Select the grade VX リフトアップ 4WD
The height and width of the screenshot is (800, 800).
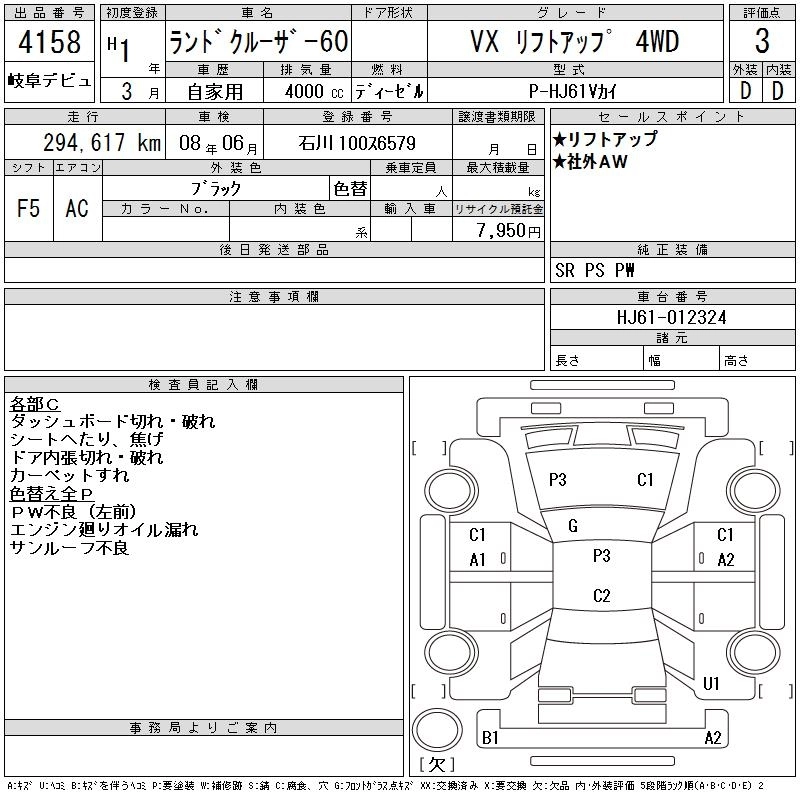point(574,41)
